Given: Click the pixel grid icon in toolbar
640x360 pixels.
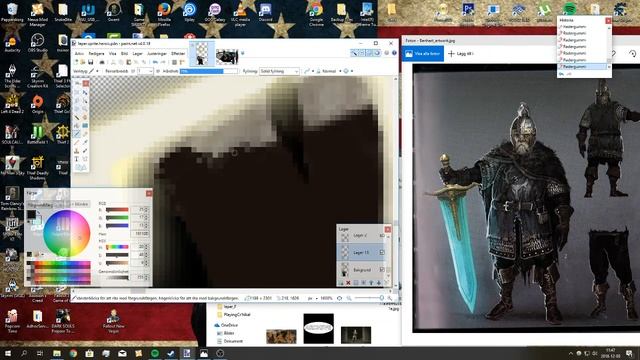Looking at the screenshot, I should pos(174,62).
